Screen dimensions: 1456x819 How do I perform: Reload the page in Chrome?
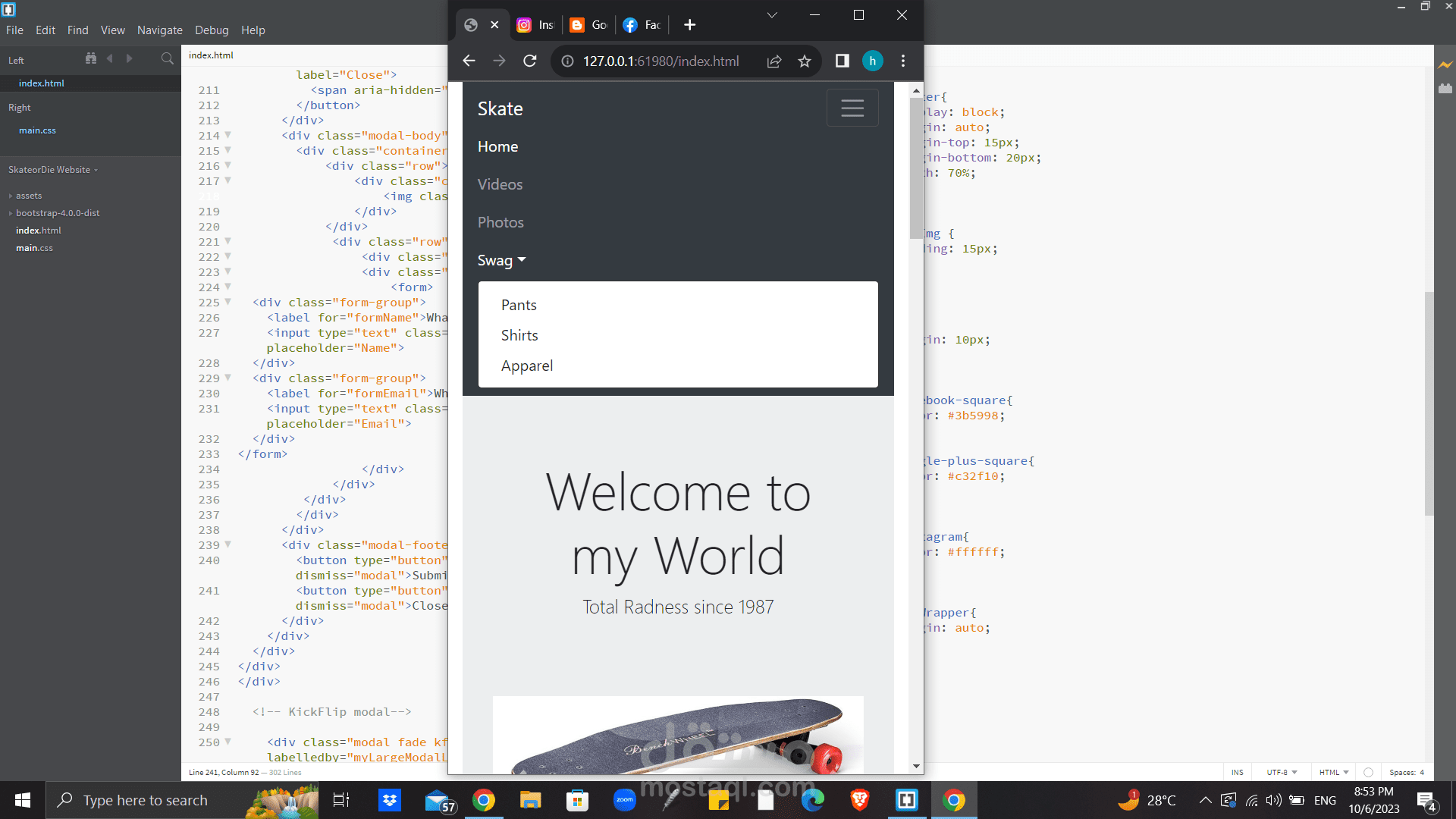coord(530,61)
